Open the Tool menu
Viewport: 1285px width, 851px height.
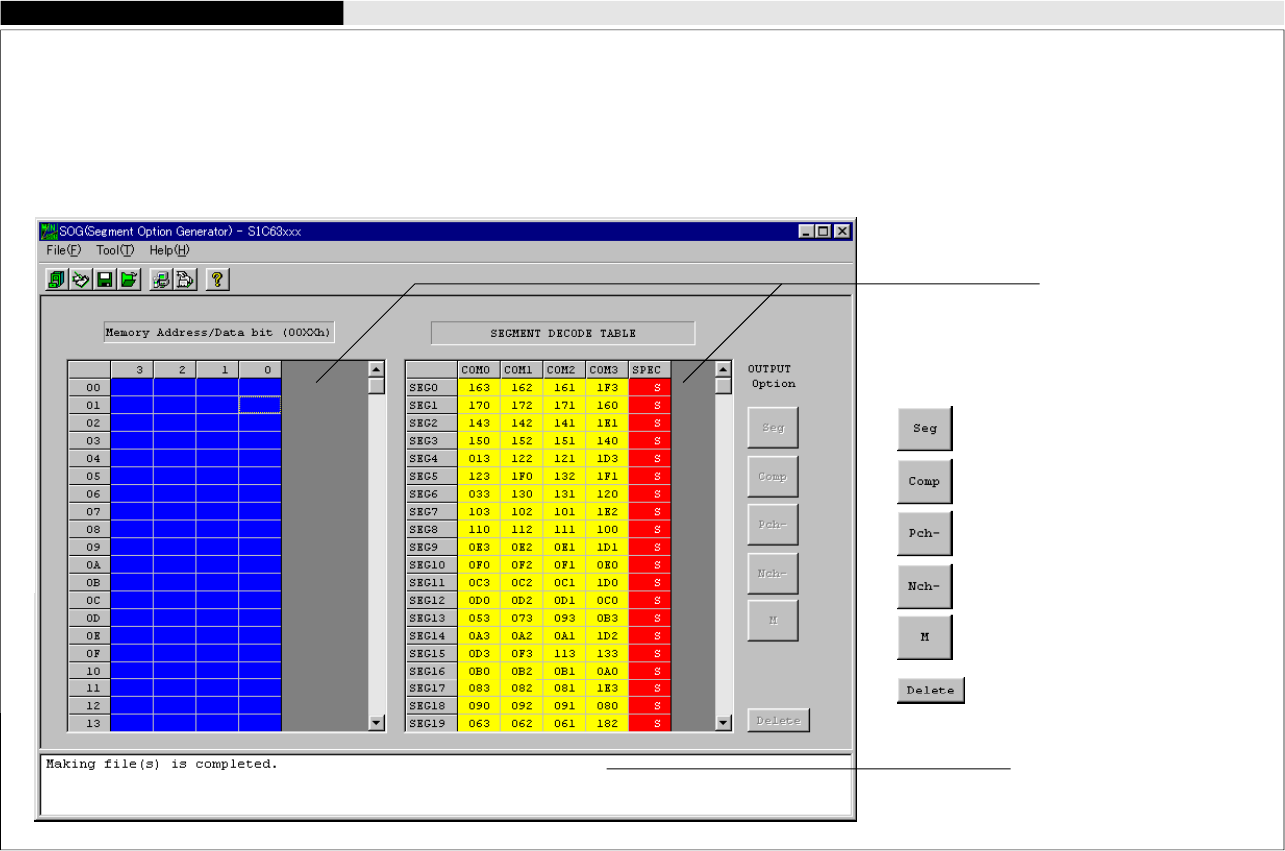114,250
